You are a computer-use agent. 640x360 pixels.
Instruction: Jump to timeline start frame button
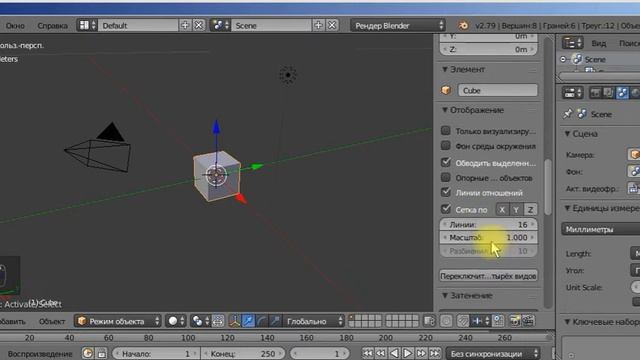367,353
